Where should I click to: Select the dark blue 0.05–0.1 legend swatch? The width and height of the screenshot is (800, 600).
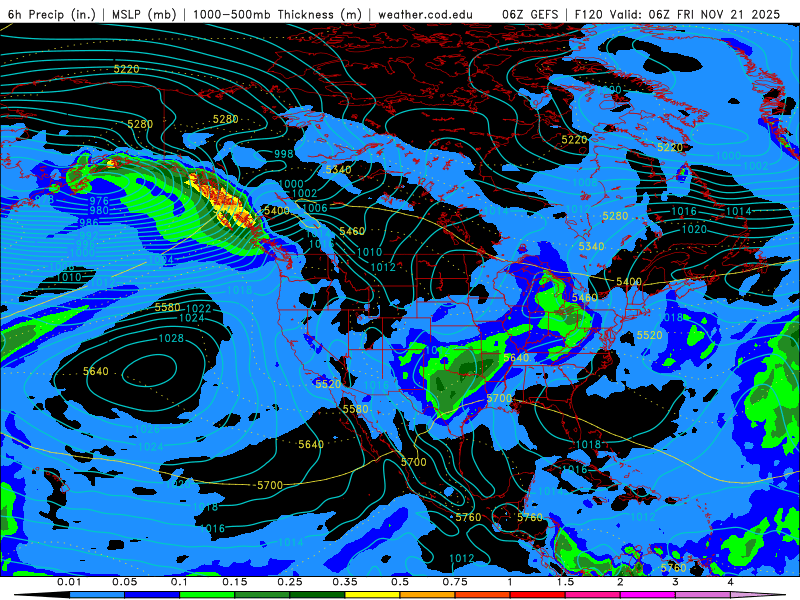pyautogui.click(x=152, y=595)
